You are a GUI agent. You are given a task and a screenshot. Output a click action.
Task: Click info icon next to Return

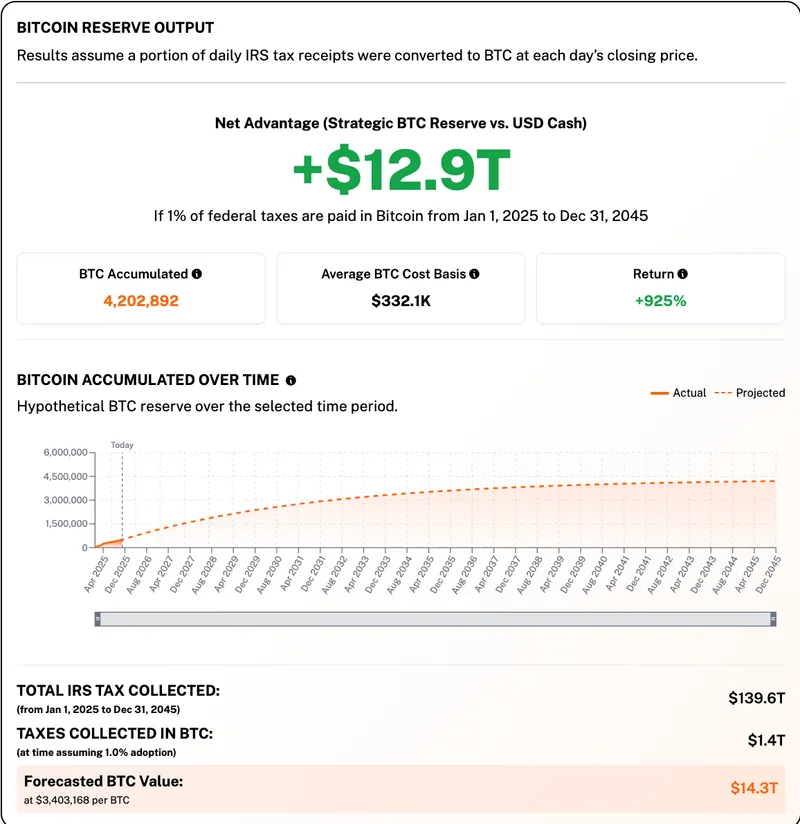pyautogui.click(x=682, y=274)
